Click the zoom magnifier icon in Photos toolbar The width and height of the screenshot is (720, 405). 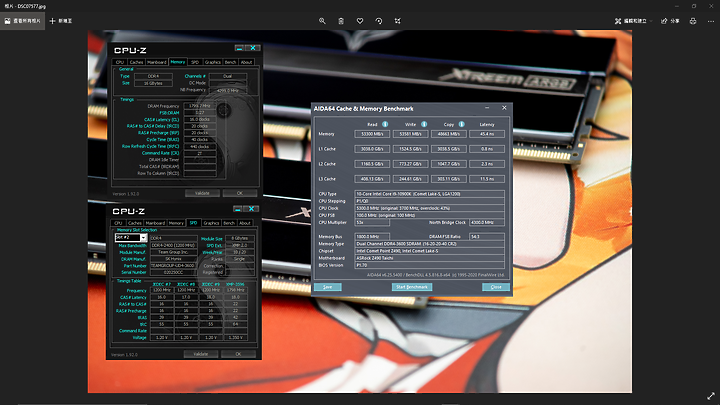(322, 21)
